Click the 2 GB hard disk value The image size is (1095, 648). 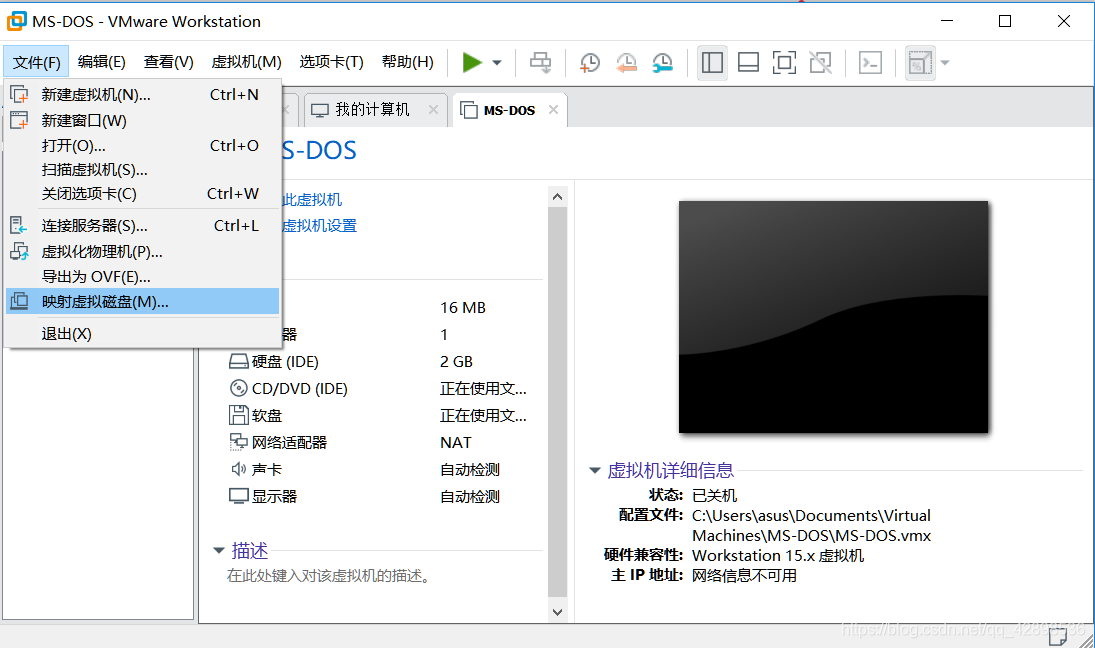click(x=457, y=362)
